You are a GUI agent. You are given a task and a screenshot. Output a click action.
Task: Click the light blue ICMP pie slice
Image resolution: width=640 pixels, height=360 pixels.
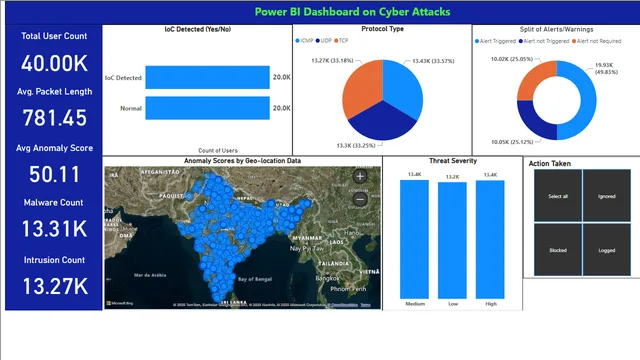[x=403, y=88]
